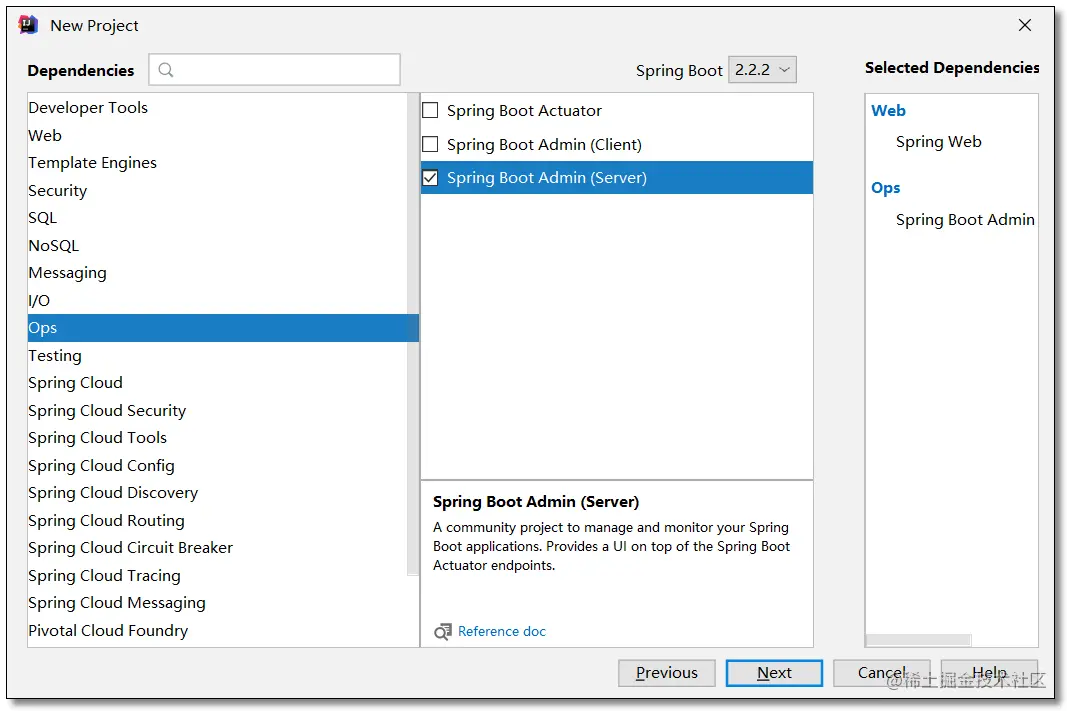
Task: Click the Previous button
Action: pos(667,673)
